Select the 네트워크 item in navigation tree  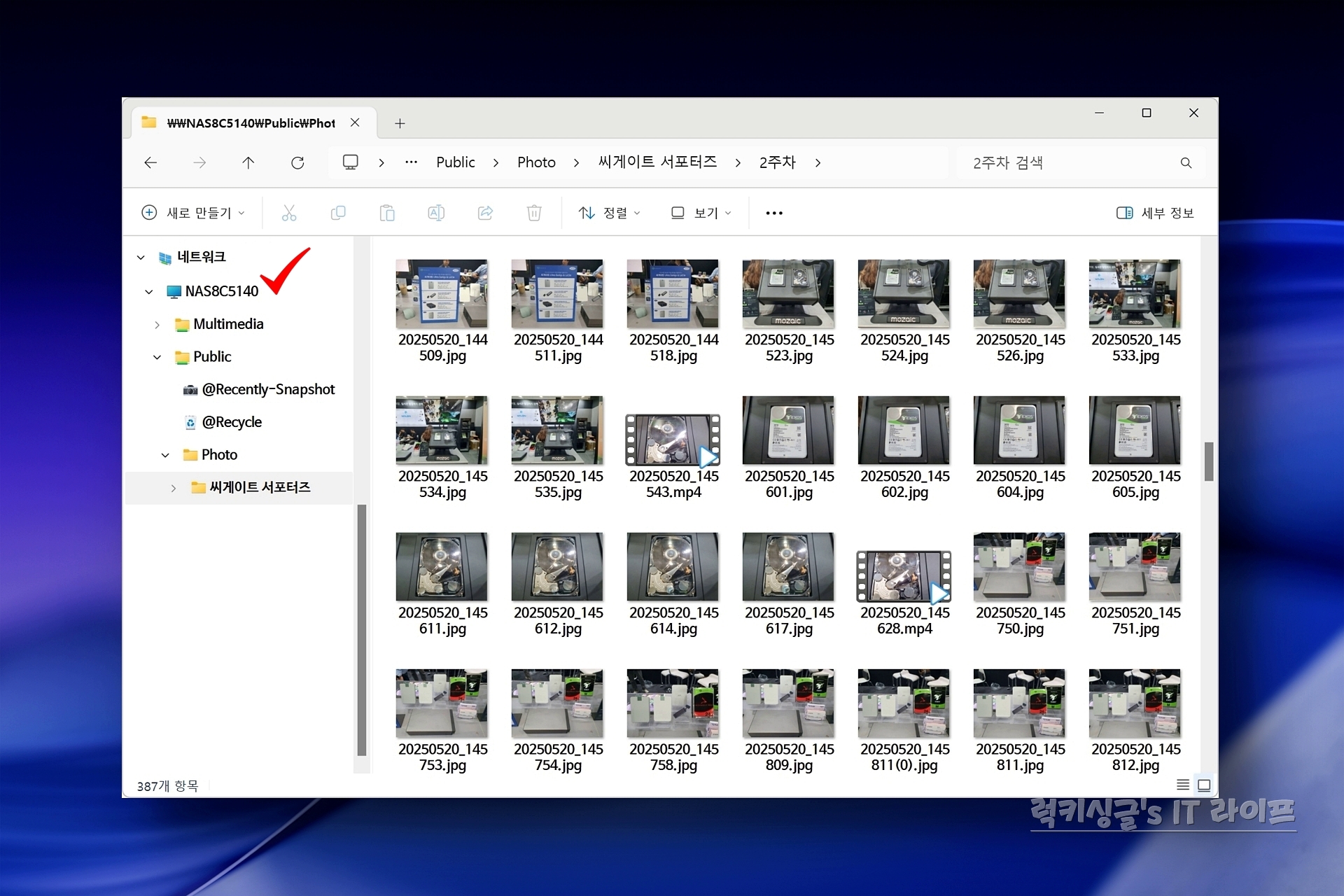[x=201, y=257]
